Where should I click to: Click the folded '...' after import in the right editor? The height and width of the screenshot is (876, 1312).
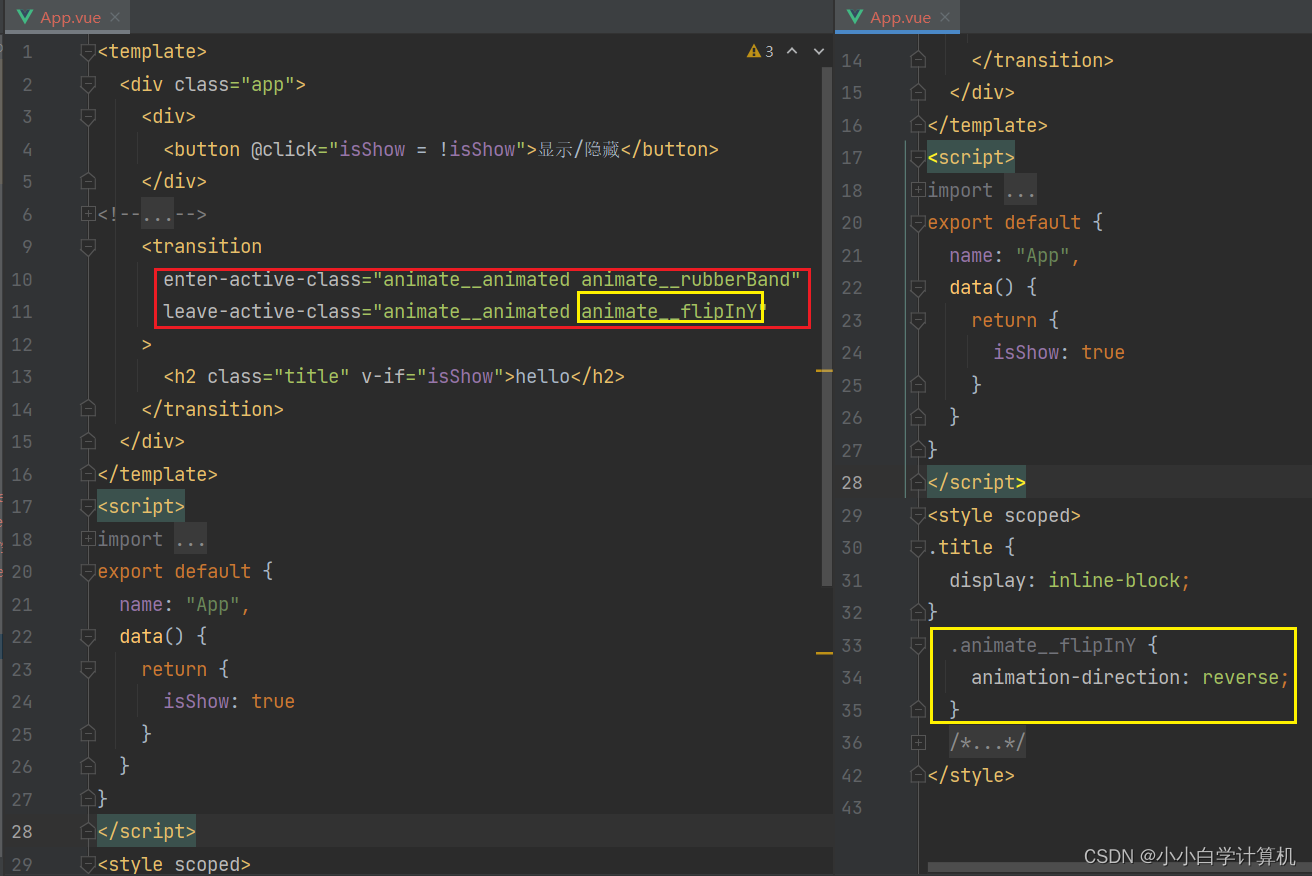point(1020,190)
